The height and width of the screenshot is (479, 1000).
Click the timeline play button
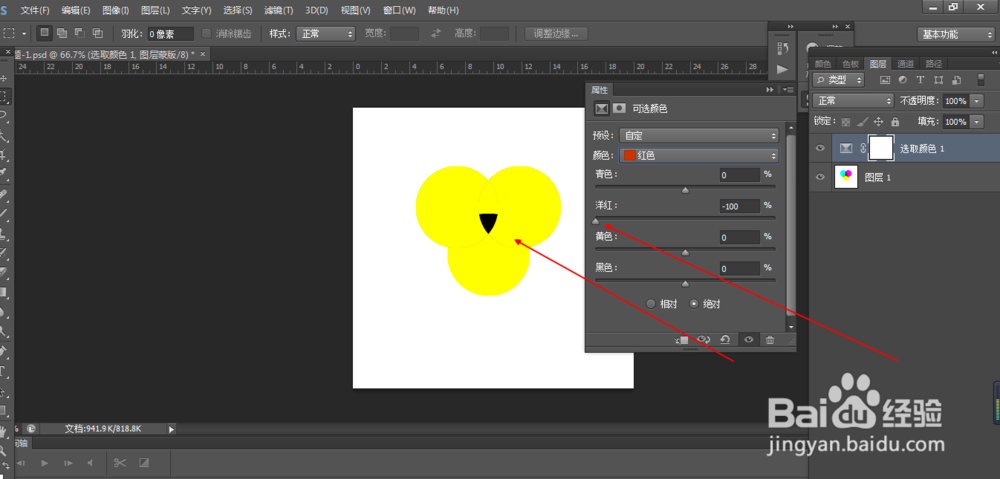coord(45,462)
